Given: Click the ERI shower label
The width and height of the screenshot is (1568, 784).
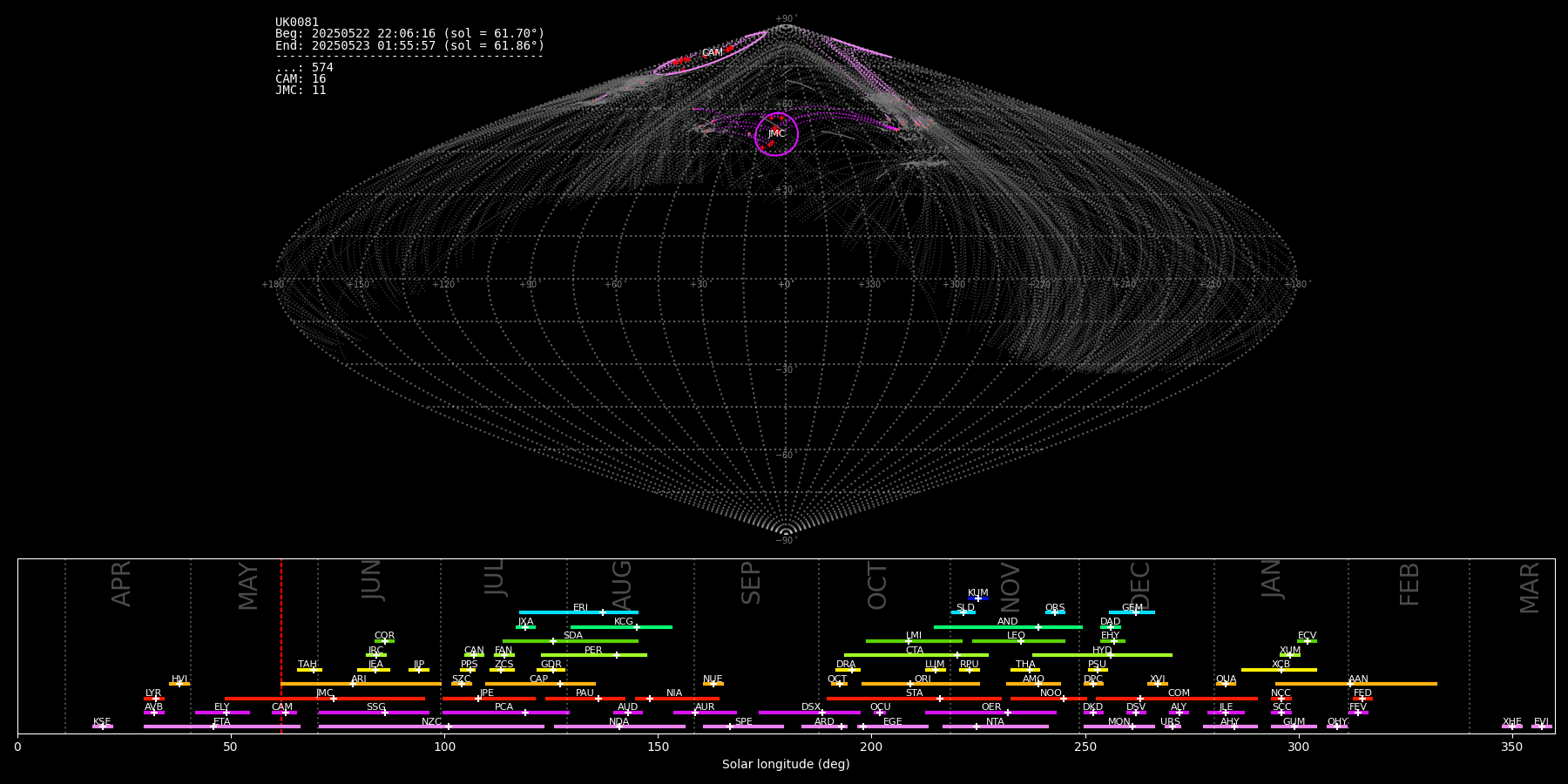Looking at the screenshot, I should pyautogui.click(x=581, y=608).
